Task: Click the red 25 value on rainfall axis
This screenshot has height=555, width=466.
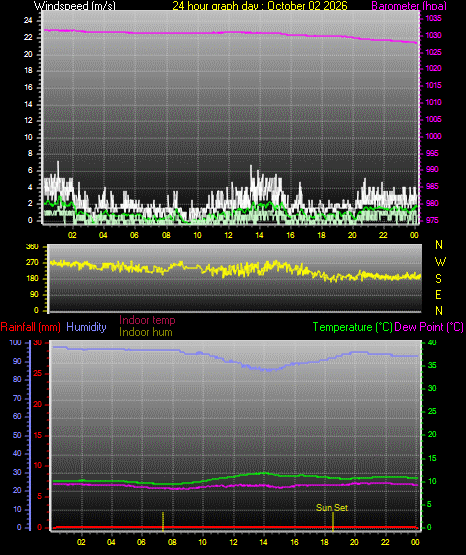Action: click(x=38, y=373)
